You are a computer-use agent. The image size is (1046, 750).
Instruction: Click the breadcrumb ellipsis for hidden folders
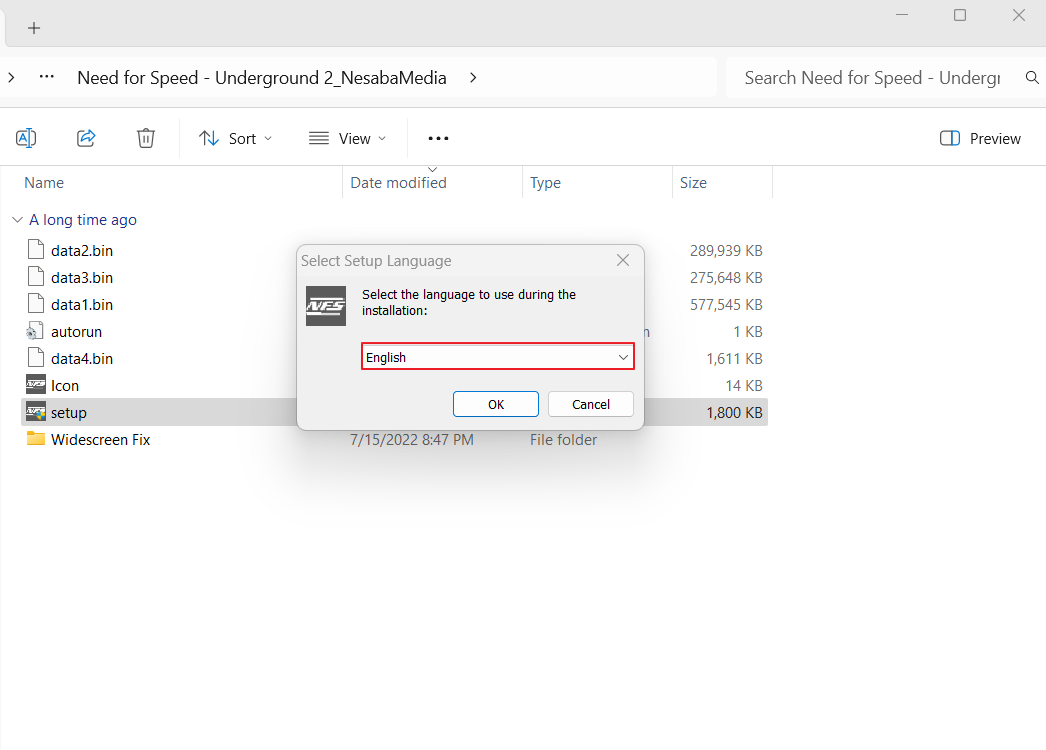click(47, 77)
